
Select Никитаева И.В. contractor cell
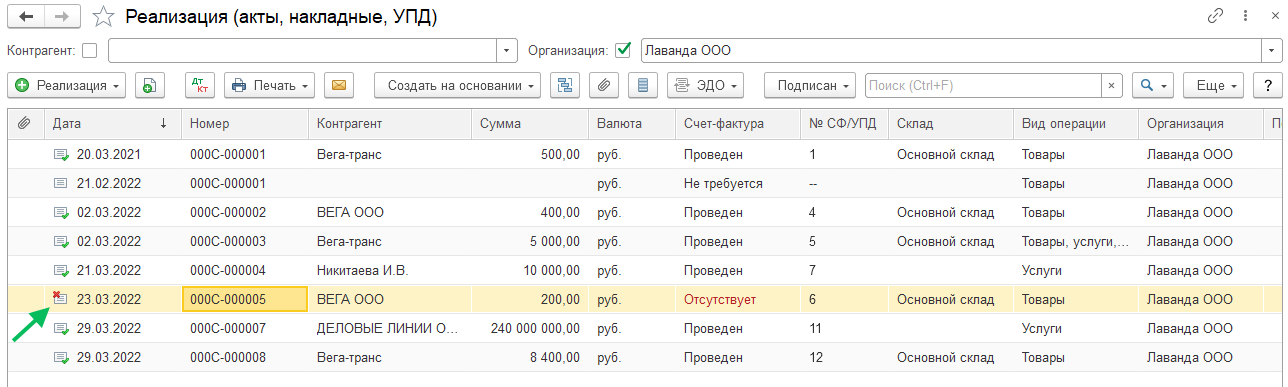point(389,270)
